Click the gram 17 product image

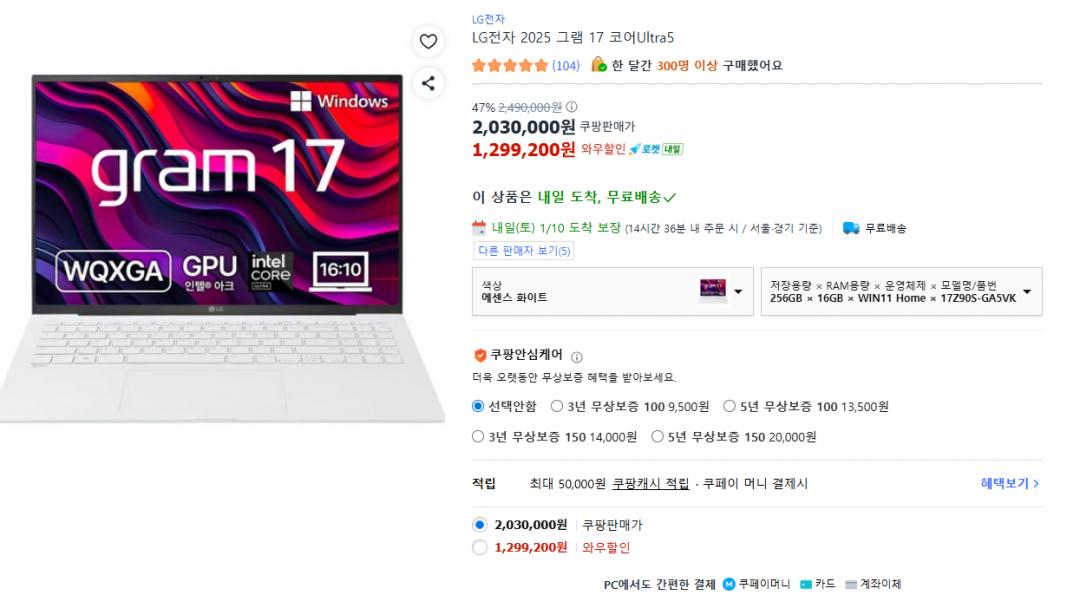[220, 248]
